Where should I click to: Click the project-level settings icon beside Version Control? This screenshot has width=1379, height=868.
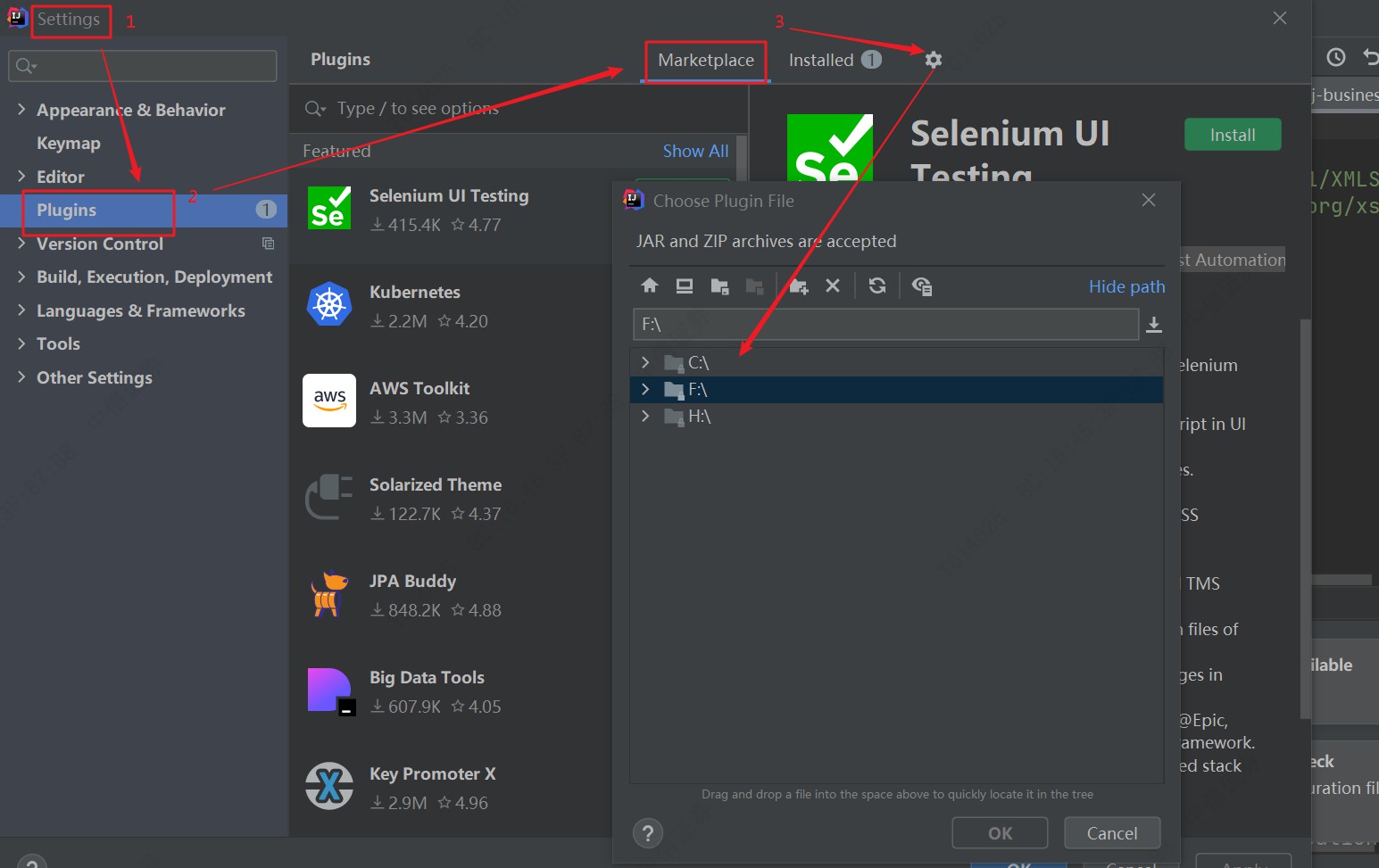point(268,244)
